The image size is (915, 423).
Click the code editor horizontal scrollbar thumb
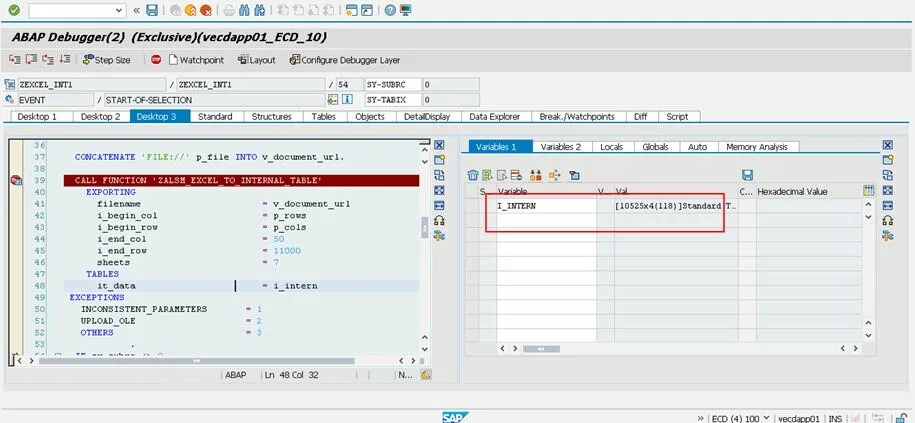(196, 361)
